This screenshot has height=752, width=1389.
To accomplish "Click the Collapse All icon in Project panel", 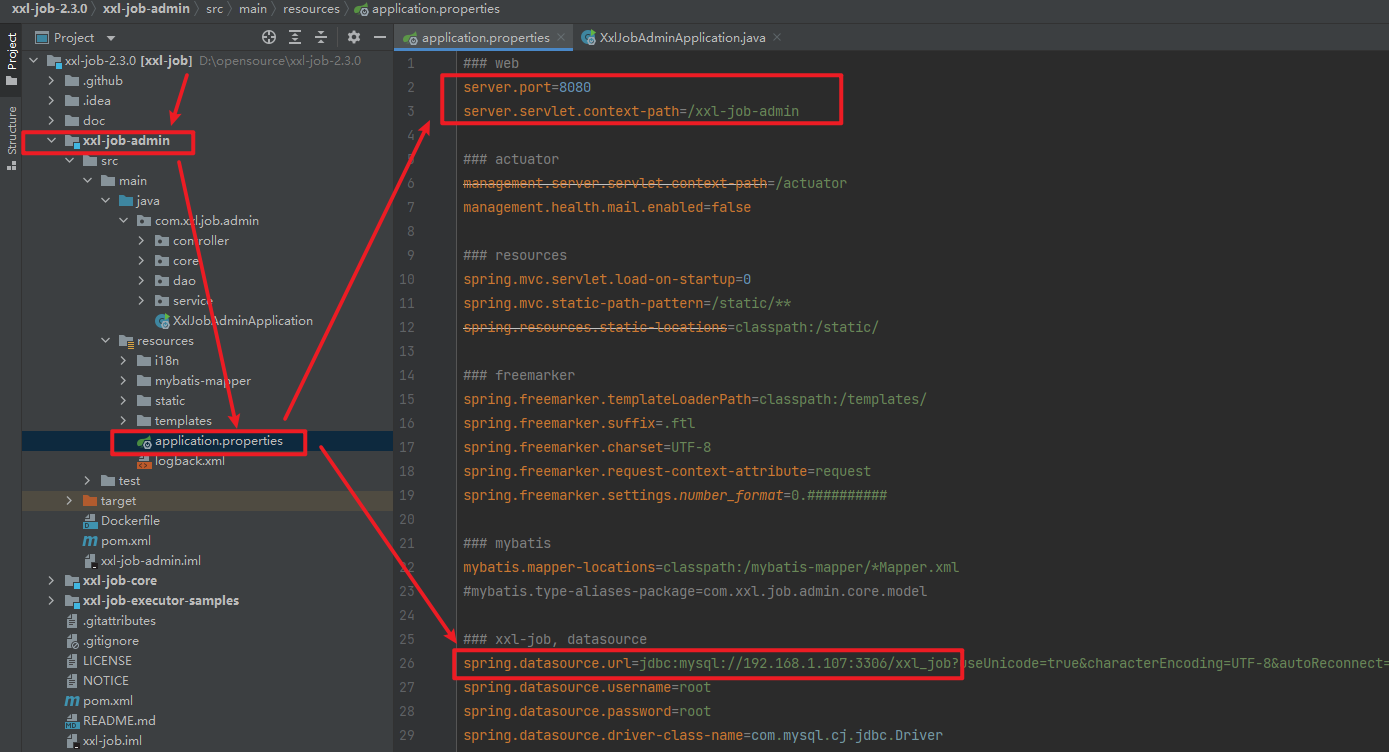I will (x=321, y=37).
